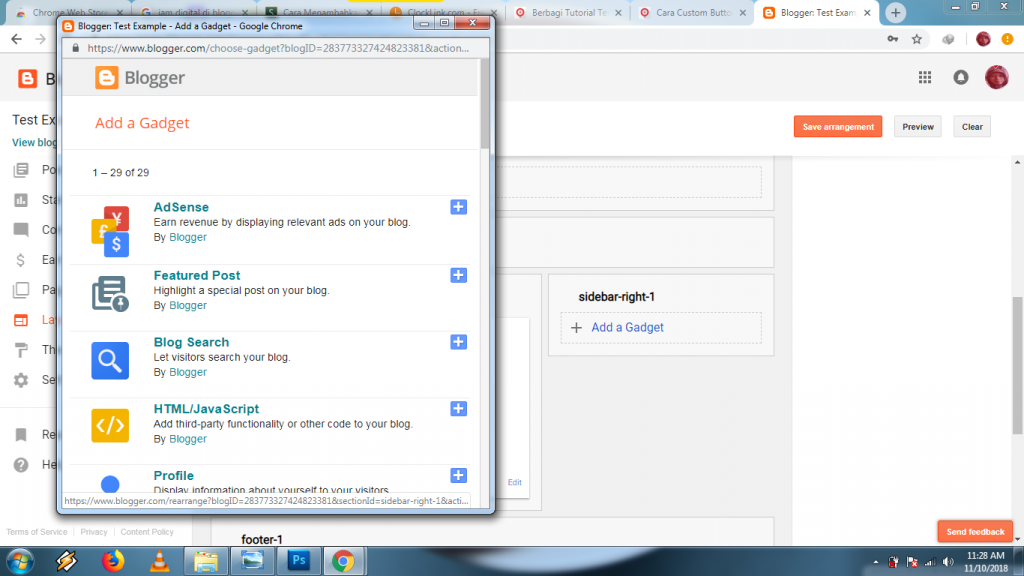The height and width of the screenshot is (576, 1024).
Task: Click the Edit link in the layout
Action: click(x=515, y=482)
